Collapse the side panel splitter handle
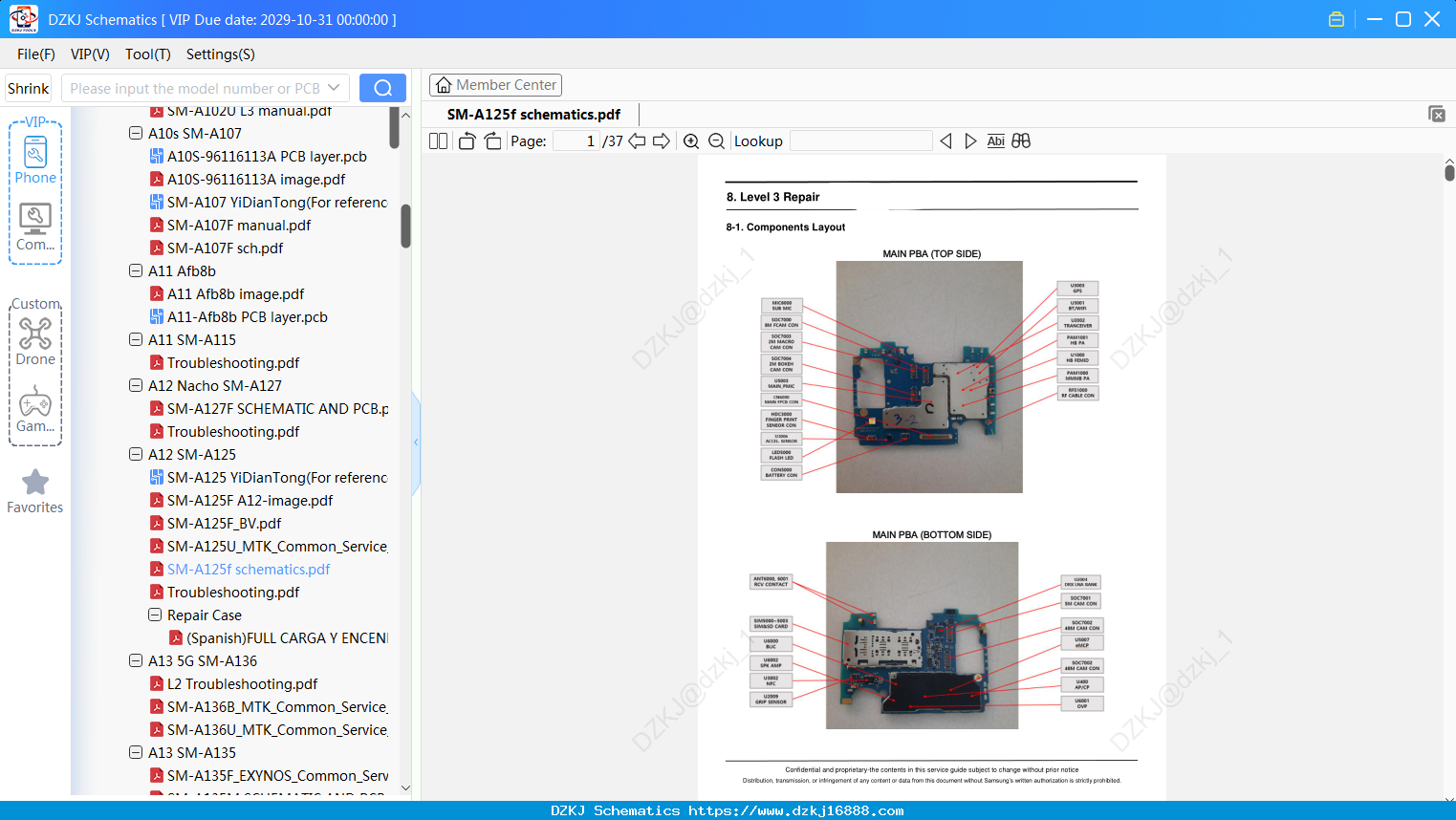Viewport: 1456px width, 820px height. [416, 442]
